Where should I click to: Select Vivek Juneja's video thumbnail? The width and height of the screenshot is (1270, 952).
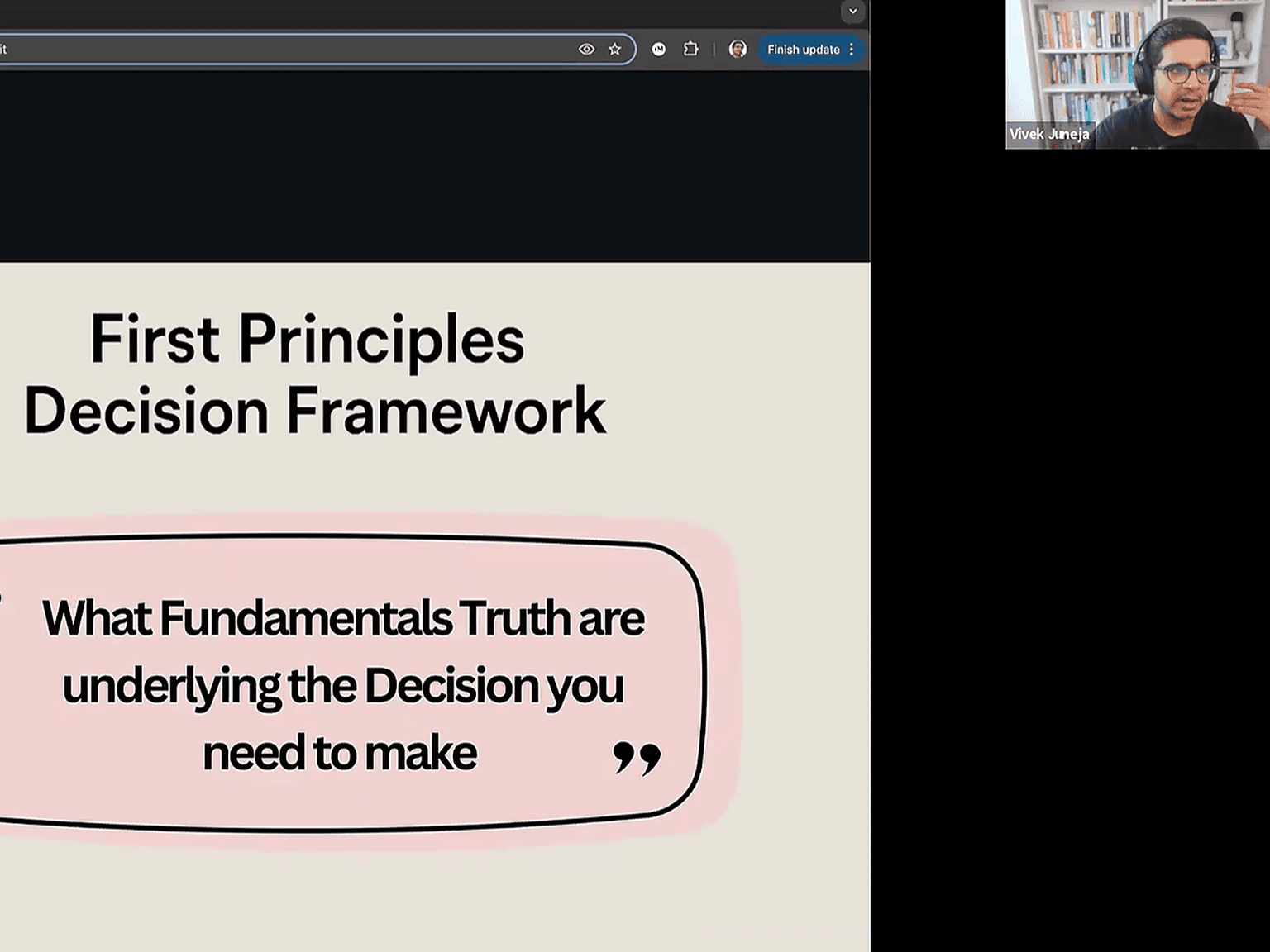click(1137, 74)
